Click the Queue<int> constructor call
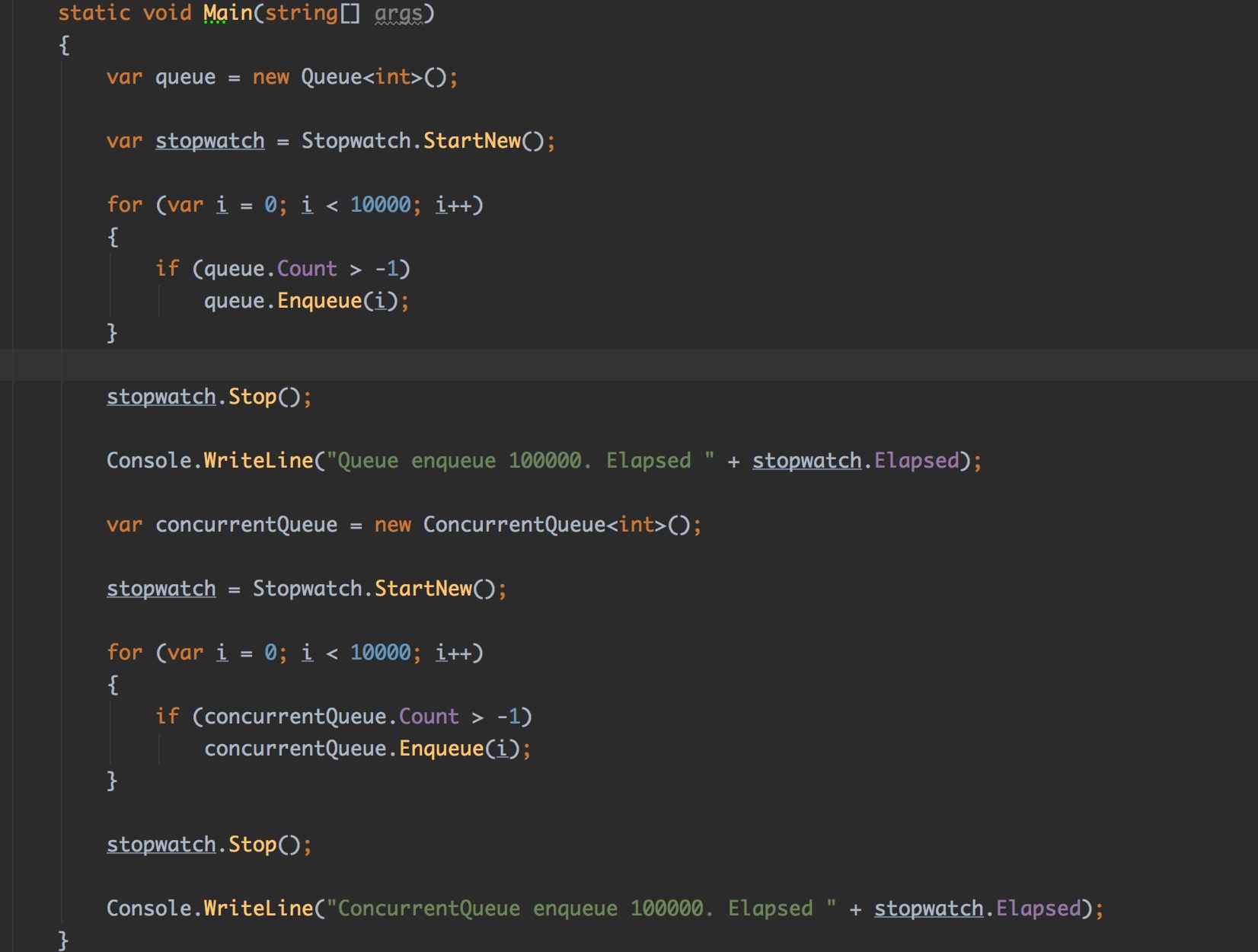Screen dimensions: 1258x952 coord(358,76)
